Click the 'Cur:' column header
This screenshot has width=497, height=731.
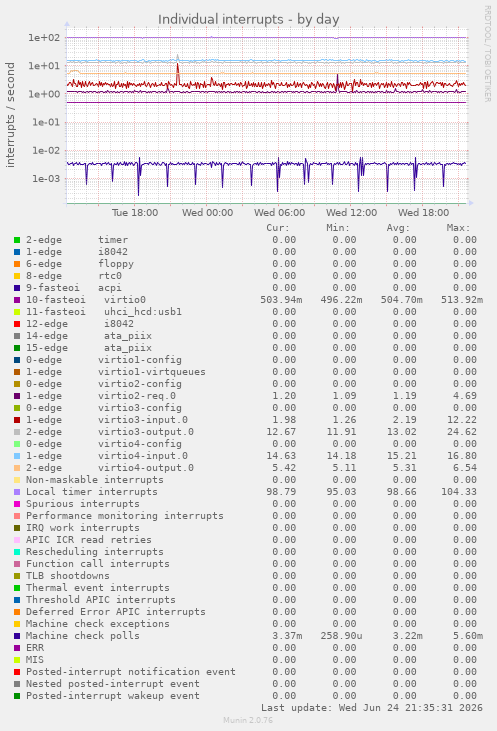point(278,228)
